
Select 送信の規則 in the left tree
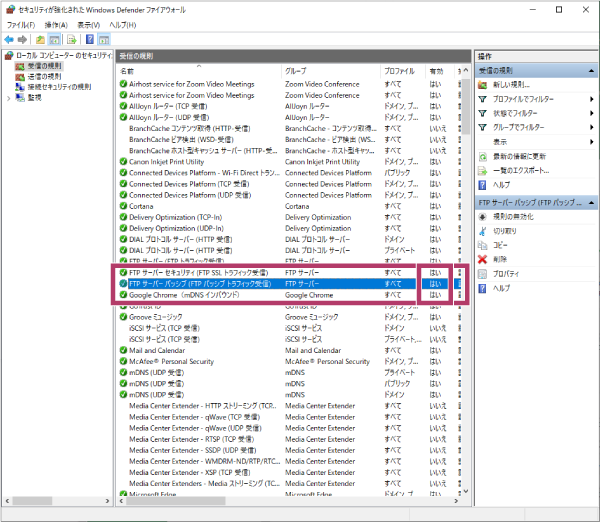44,76
